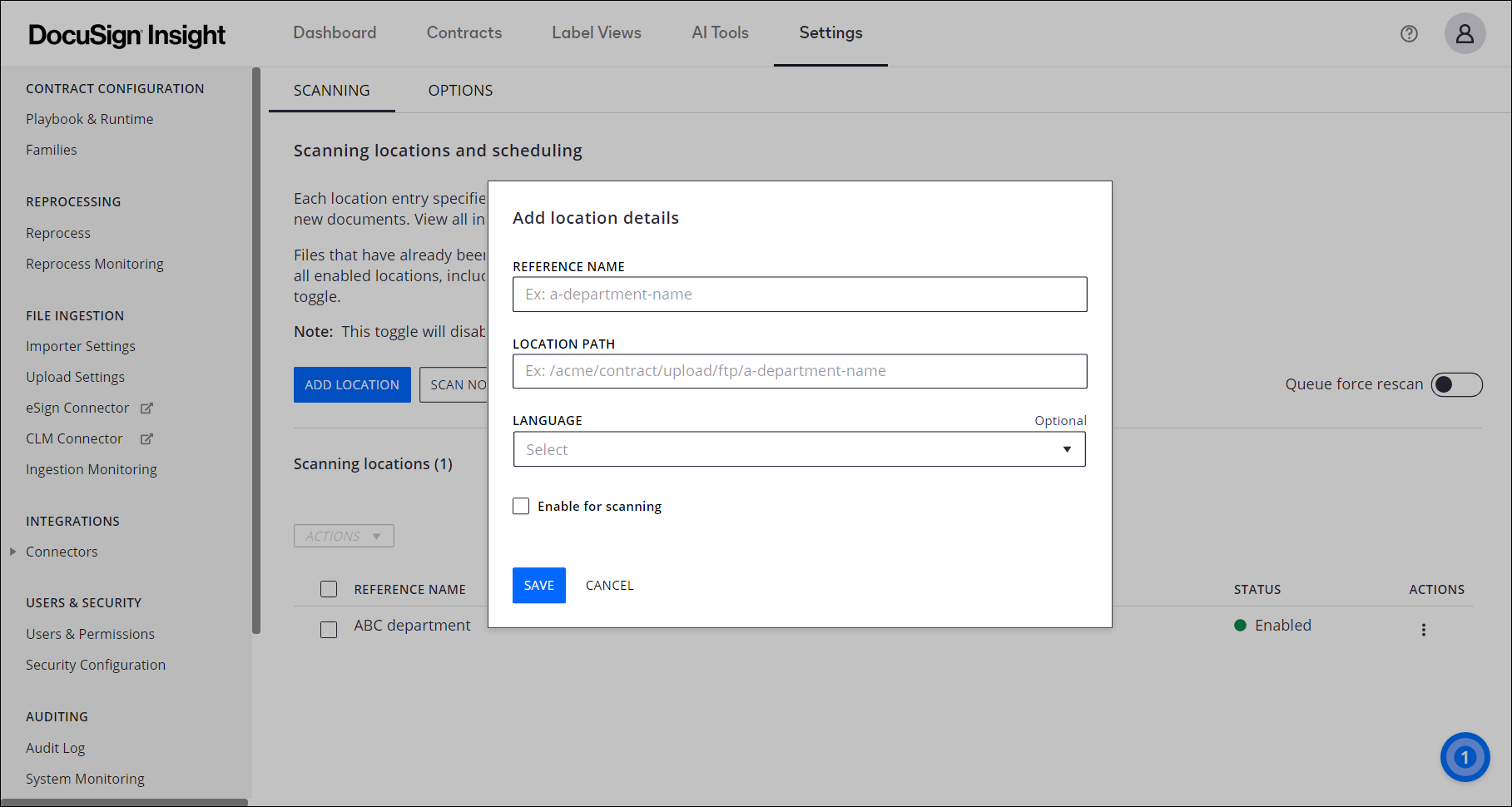Viewport: 1512px width, 807px height.
Task: Click the SAVE button
Action: tap(538, 585)
